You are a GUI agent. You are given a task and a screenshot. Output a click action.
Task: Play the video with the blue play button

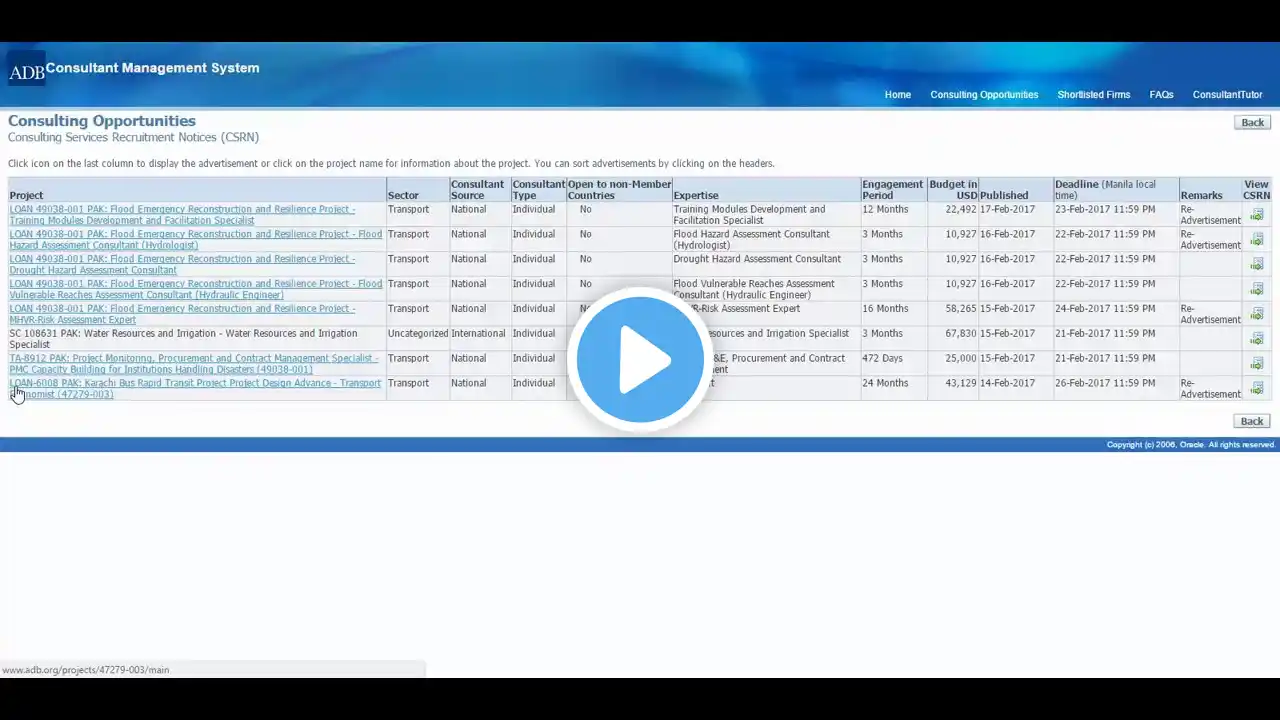[x=640, y=359]
